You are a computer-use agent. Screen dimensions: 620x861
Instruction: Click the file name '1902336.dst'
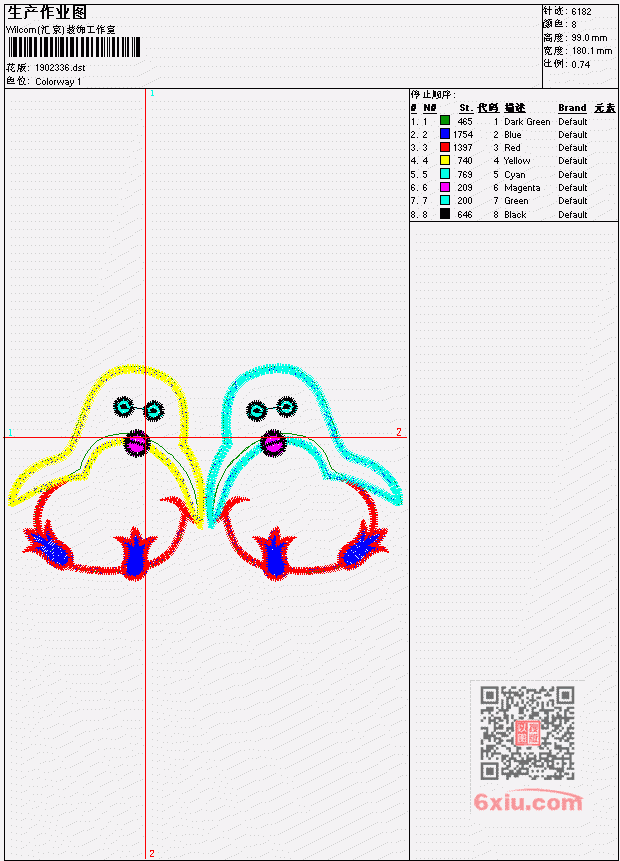(60, 68)
